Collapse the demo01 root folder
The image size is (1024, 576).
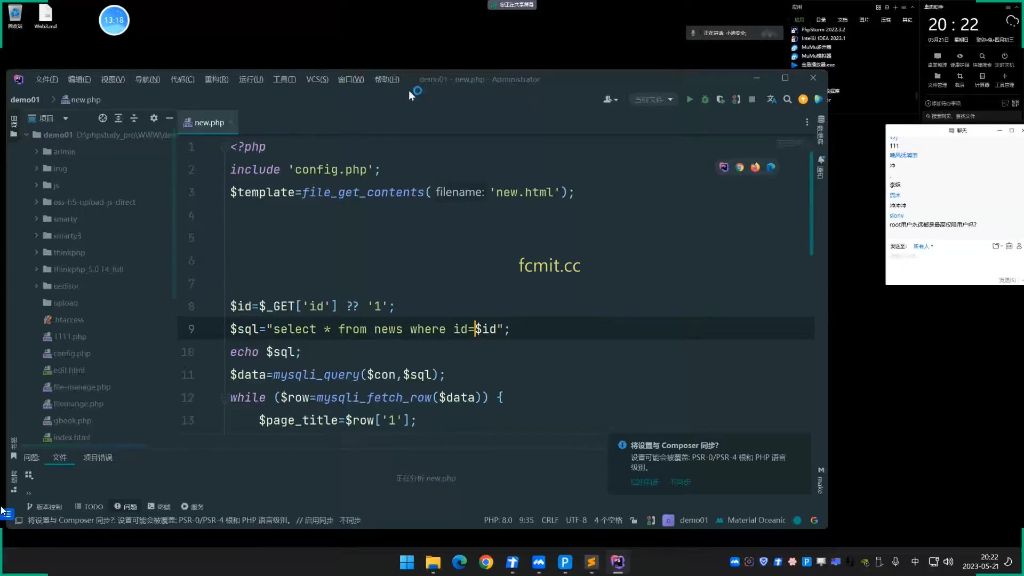pyautogui.click(x=27, y=135)
